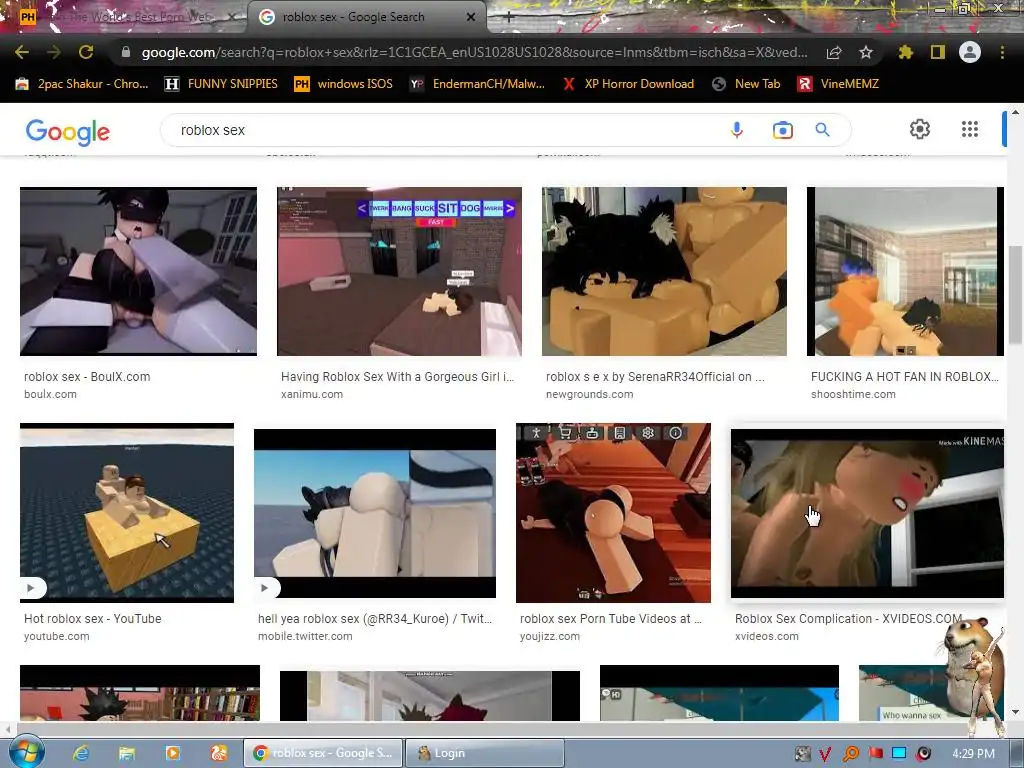
Task: Click the horizontal scrollbar left arrow
Action: click(7, 729)
